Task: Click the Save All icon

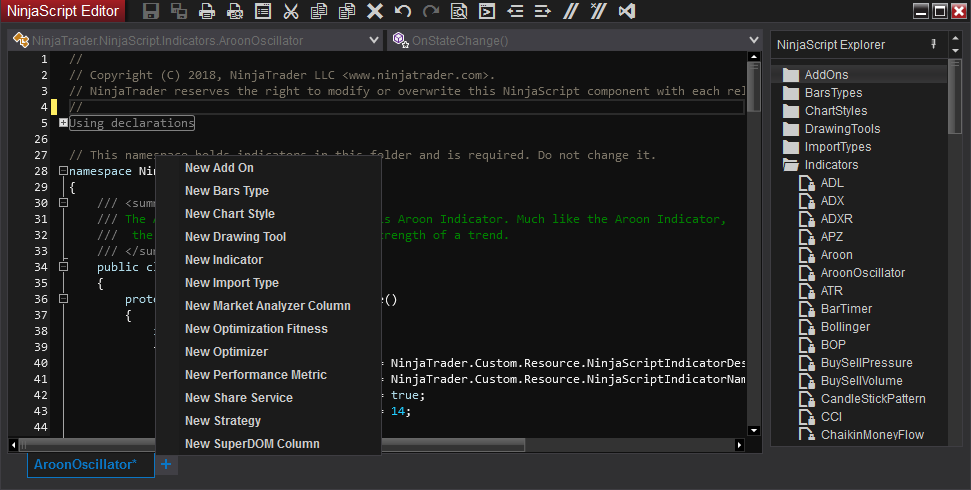Action: (179, 11)
